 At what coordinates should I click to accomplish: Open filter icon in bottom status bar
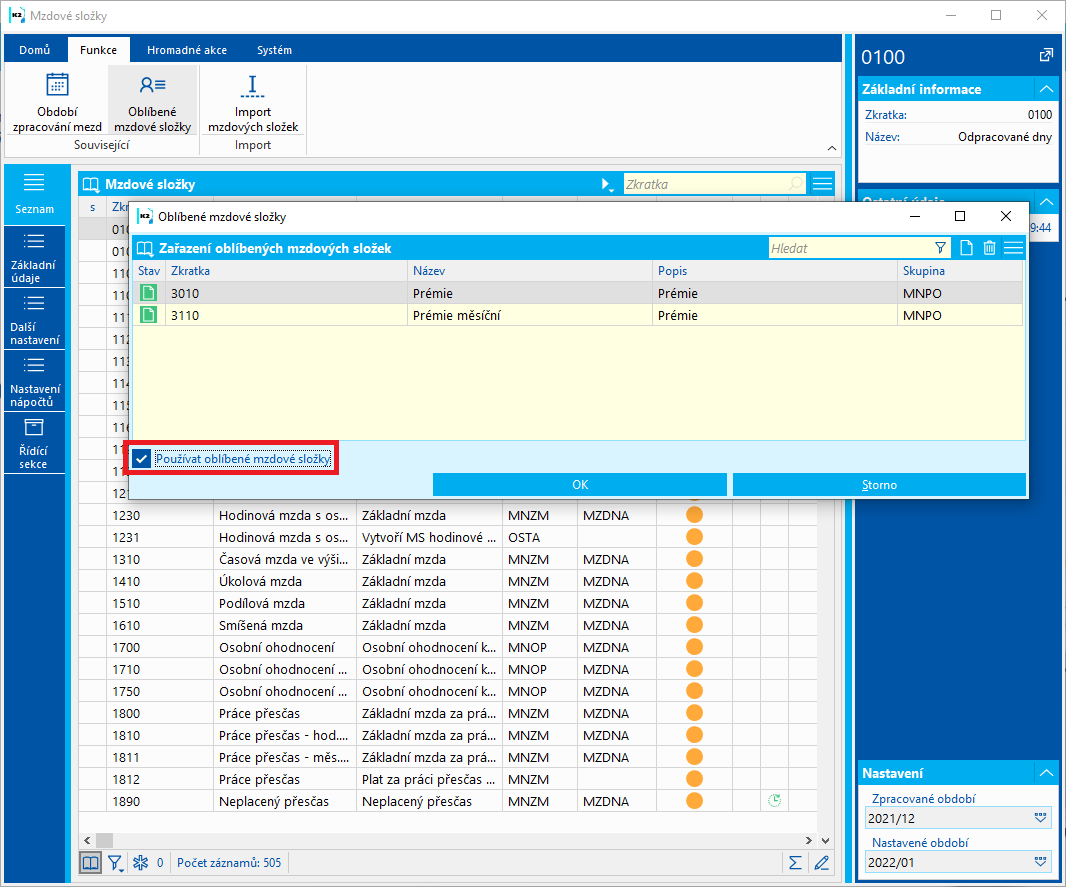[x=116, y=863]
